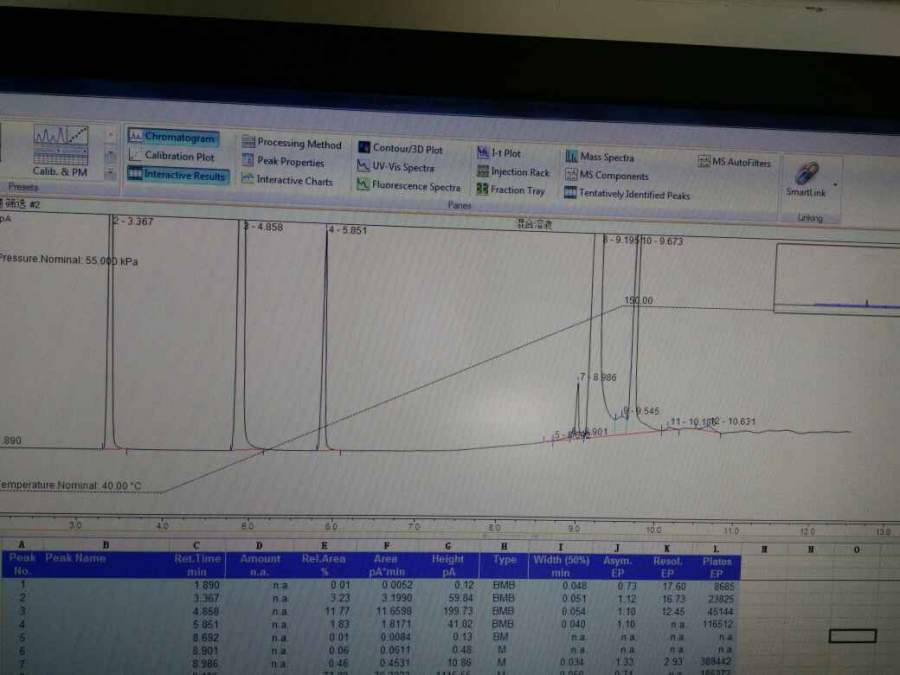Screen dimensions: 900x675
Task: Select the Width (50%) column header
Action: pos(561,566)
